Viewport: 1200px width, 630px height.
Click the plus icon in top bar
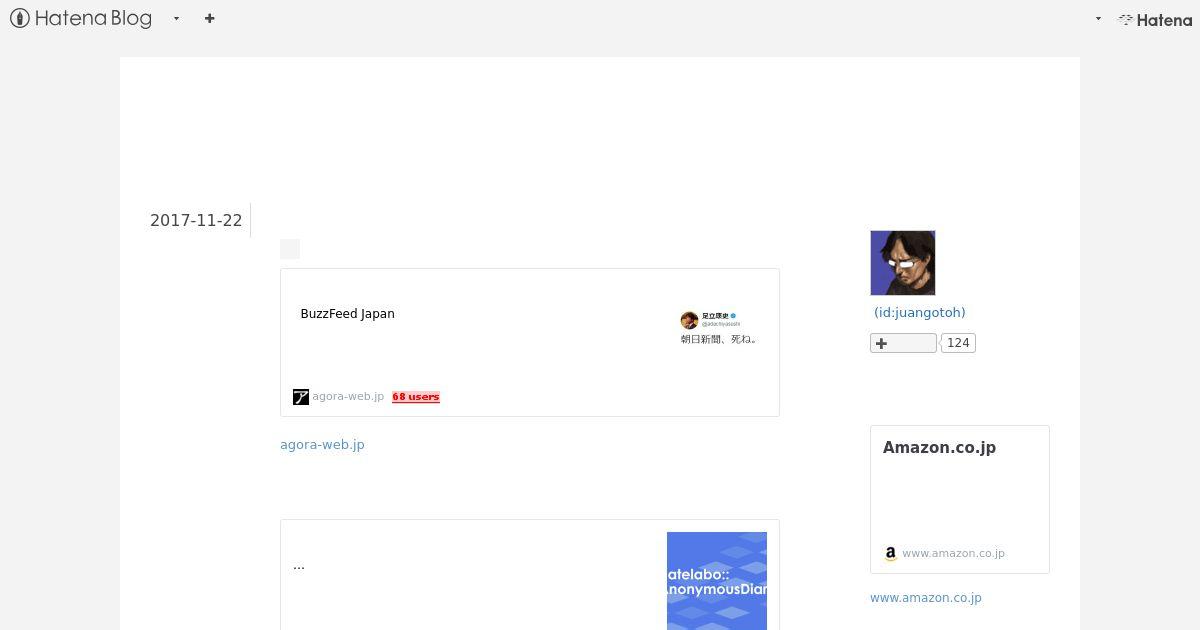(x=209, y=18)
